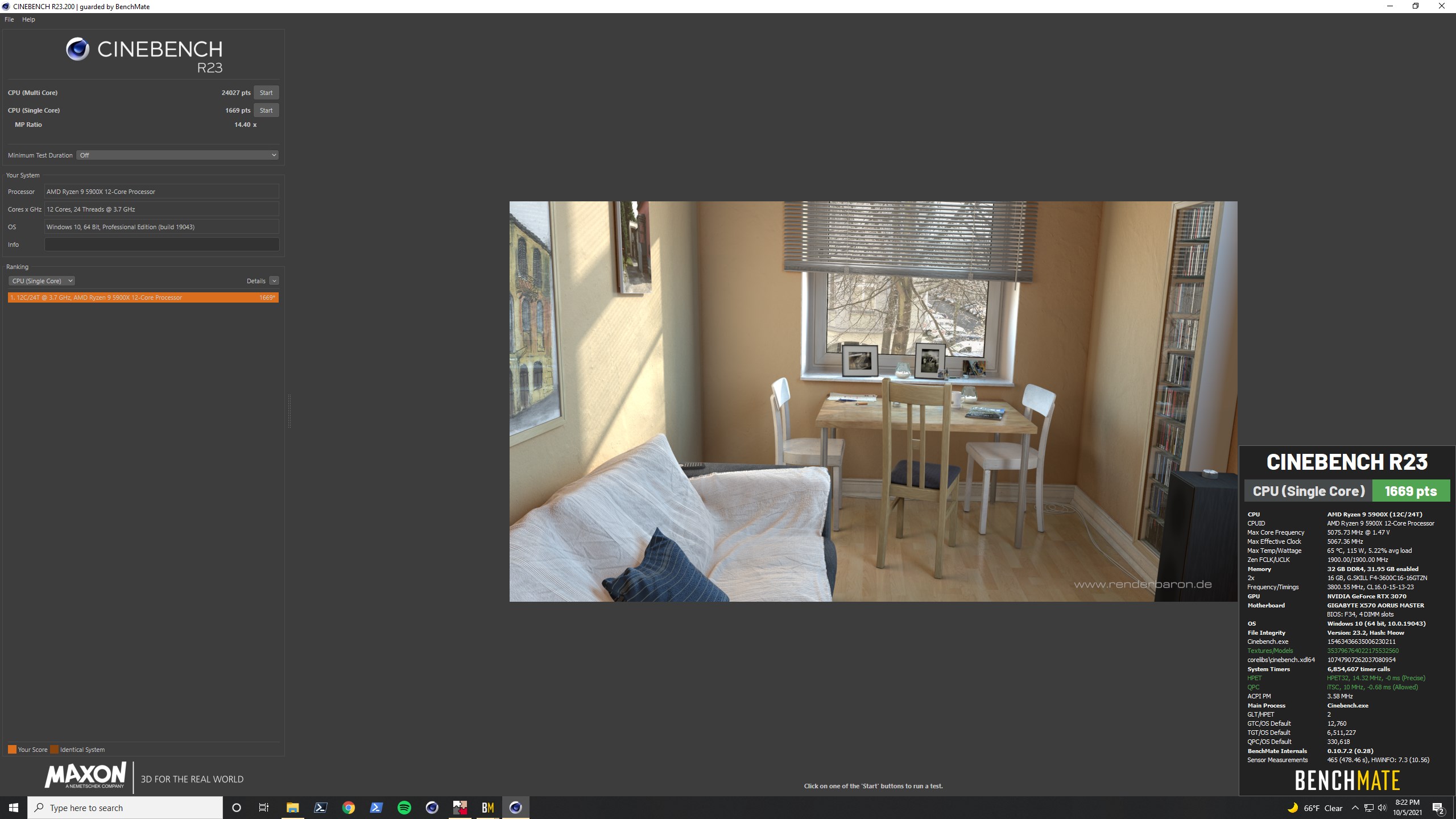The width and height of the screenshot is (1456, 819).
Task: Open BenchMate (BM) from the taskbar
Action: [x=487, y=808]
